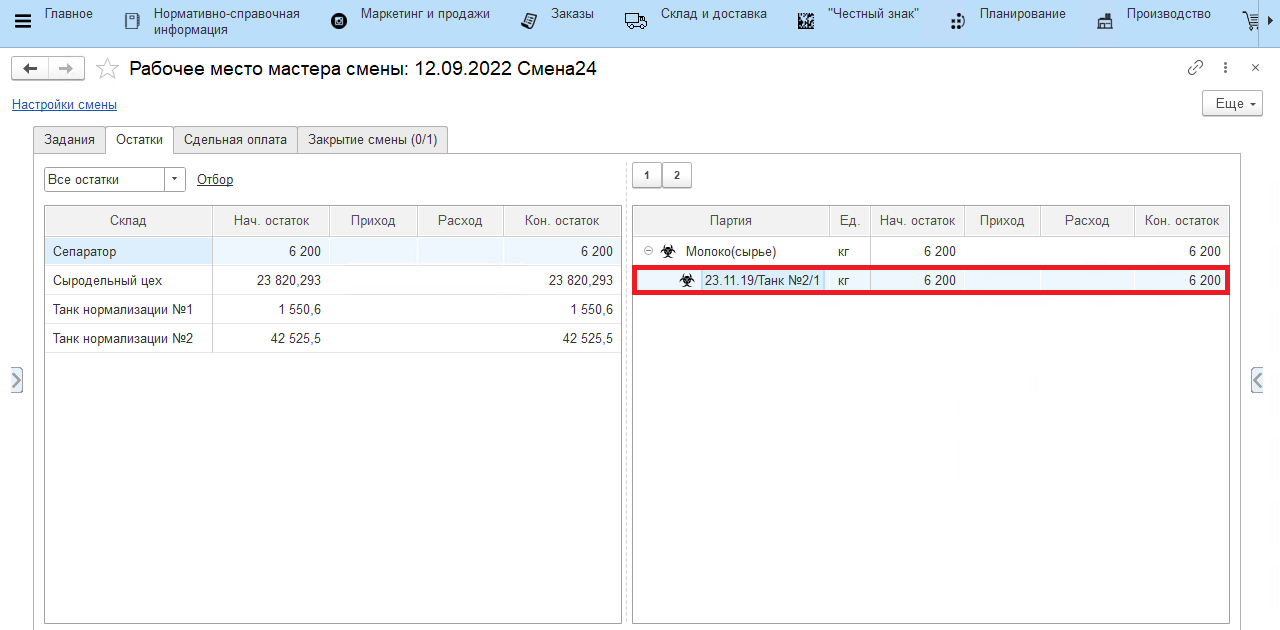The image size is (1280, 630).
Task: Open the three-dot options menu icon
Action: point(1226,68)
